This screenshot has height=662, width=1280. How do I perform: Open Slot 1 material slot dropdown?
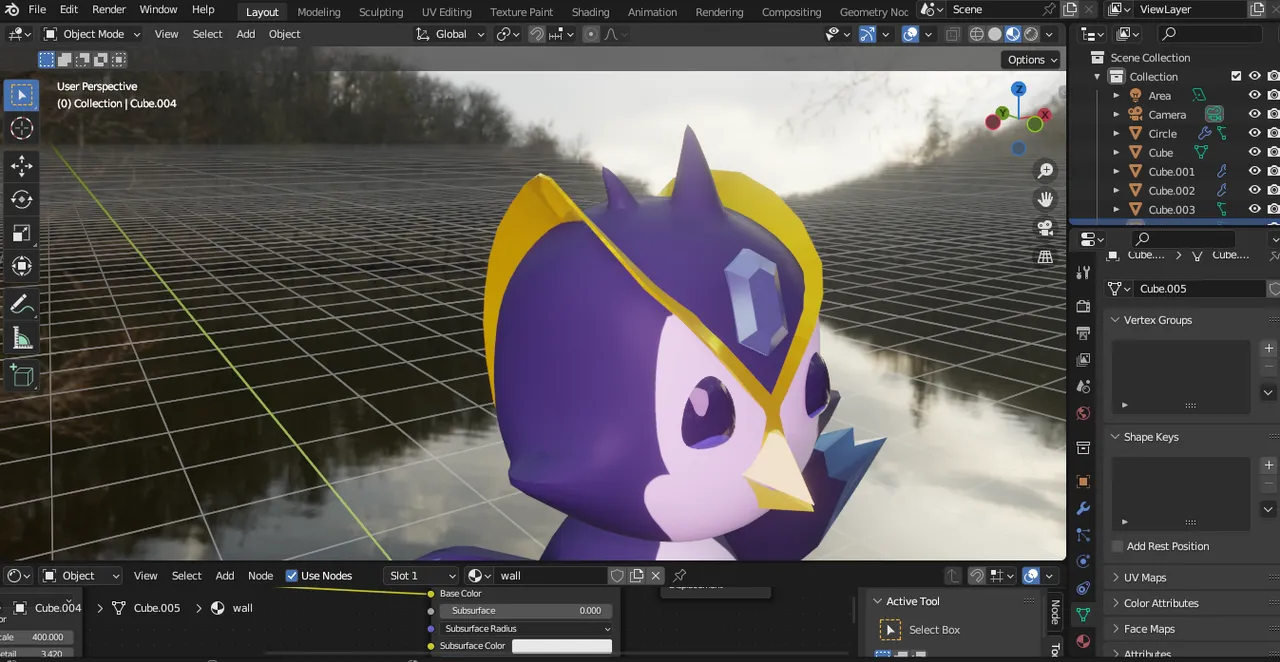421,576
